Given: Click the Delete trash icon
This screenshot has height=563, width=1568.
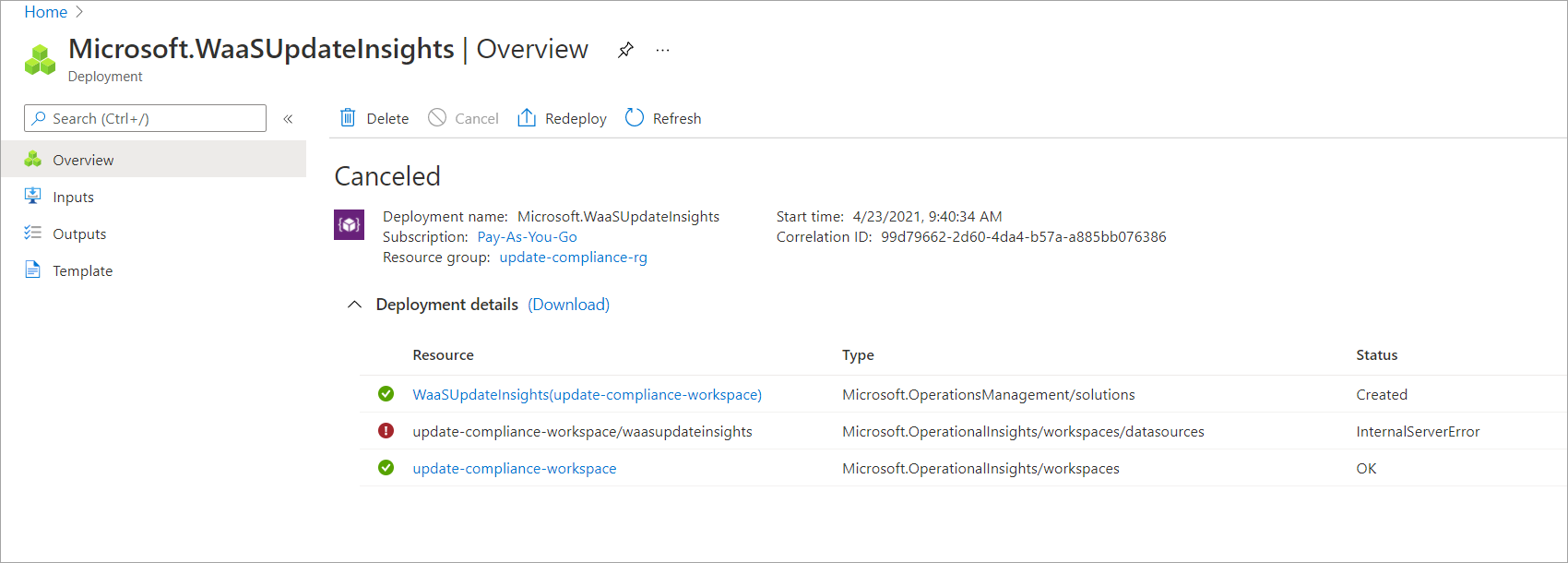Looking at the screenshot, I should tap(348, 117).
